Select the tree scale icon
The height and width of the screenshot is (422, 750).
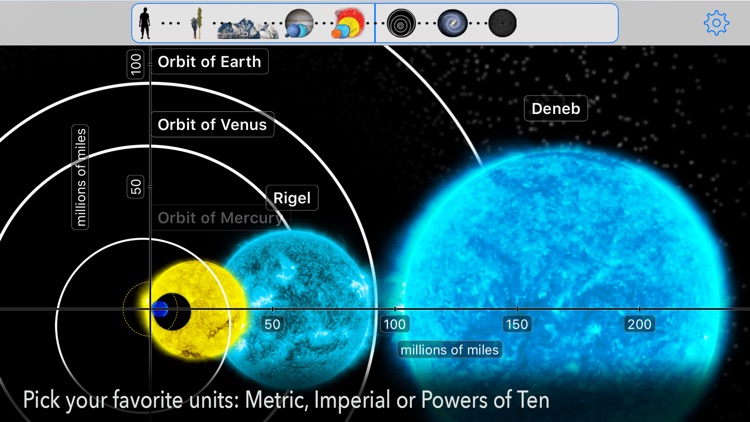coord(196,23)
